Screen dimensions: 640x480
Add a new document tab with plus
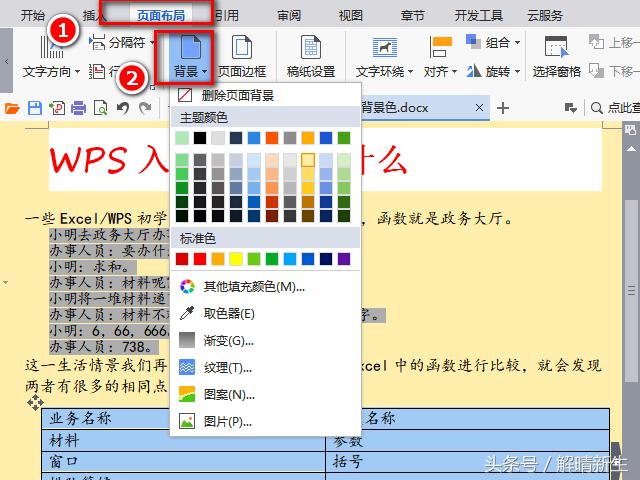pyautogui.click(x=503, y=108)
